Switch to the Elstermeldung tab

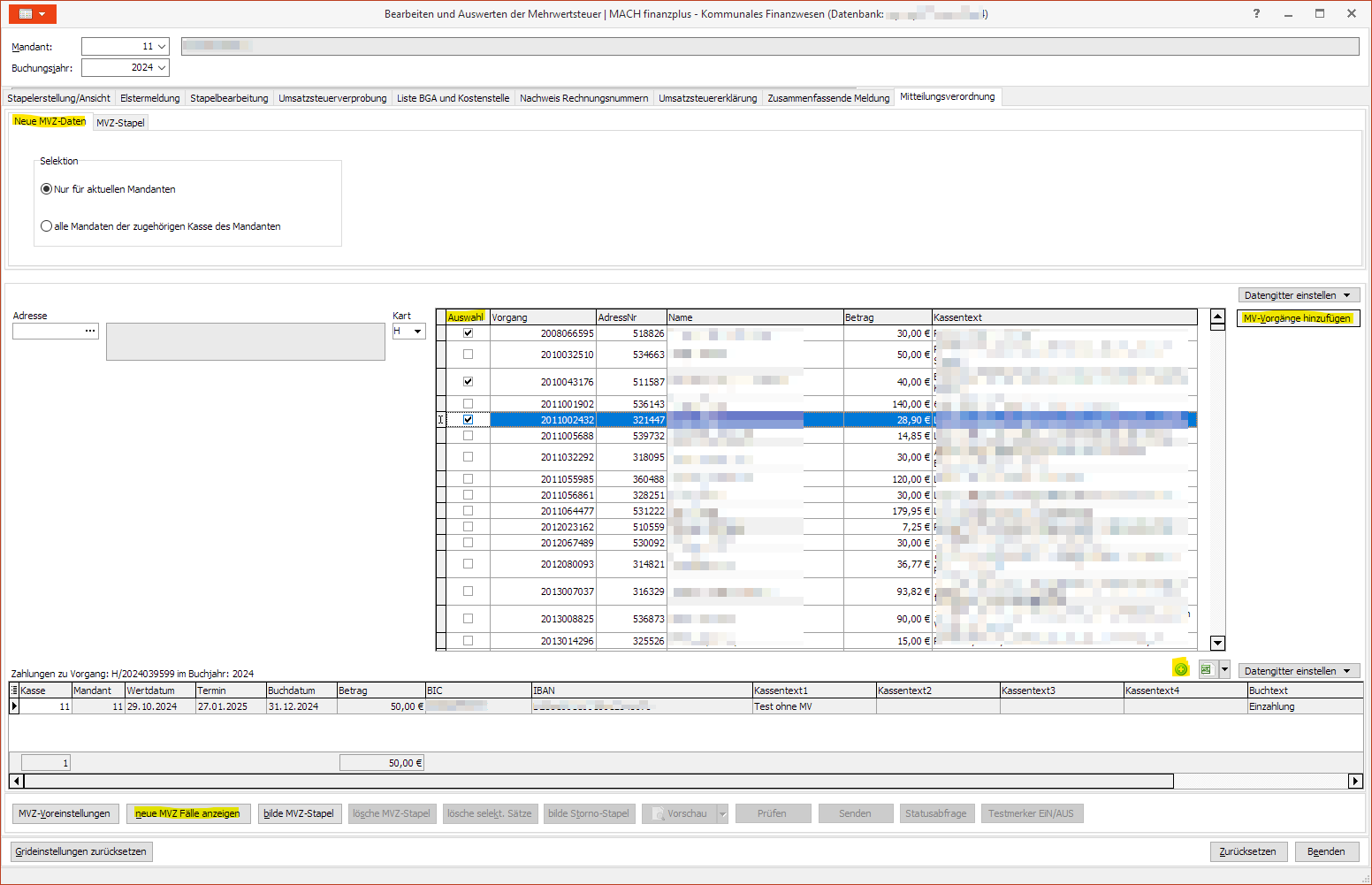[149, 98]
